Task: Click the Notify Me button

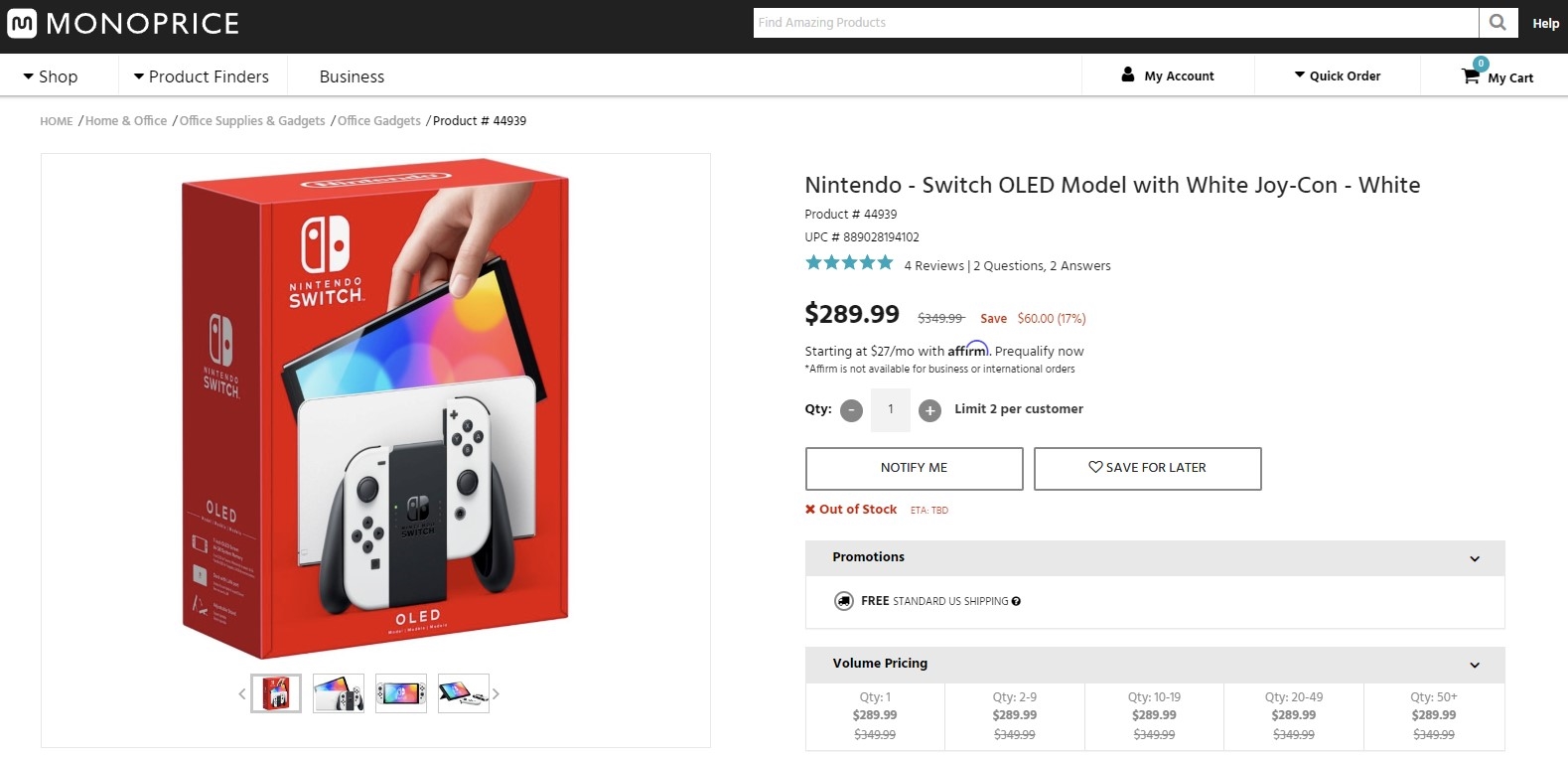Action: click(914, 468)
